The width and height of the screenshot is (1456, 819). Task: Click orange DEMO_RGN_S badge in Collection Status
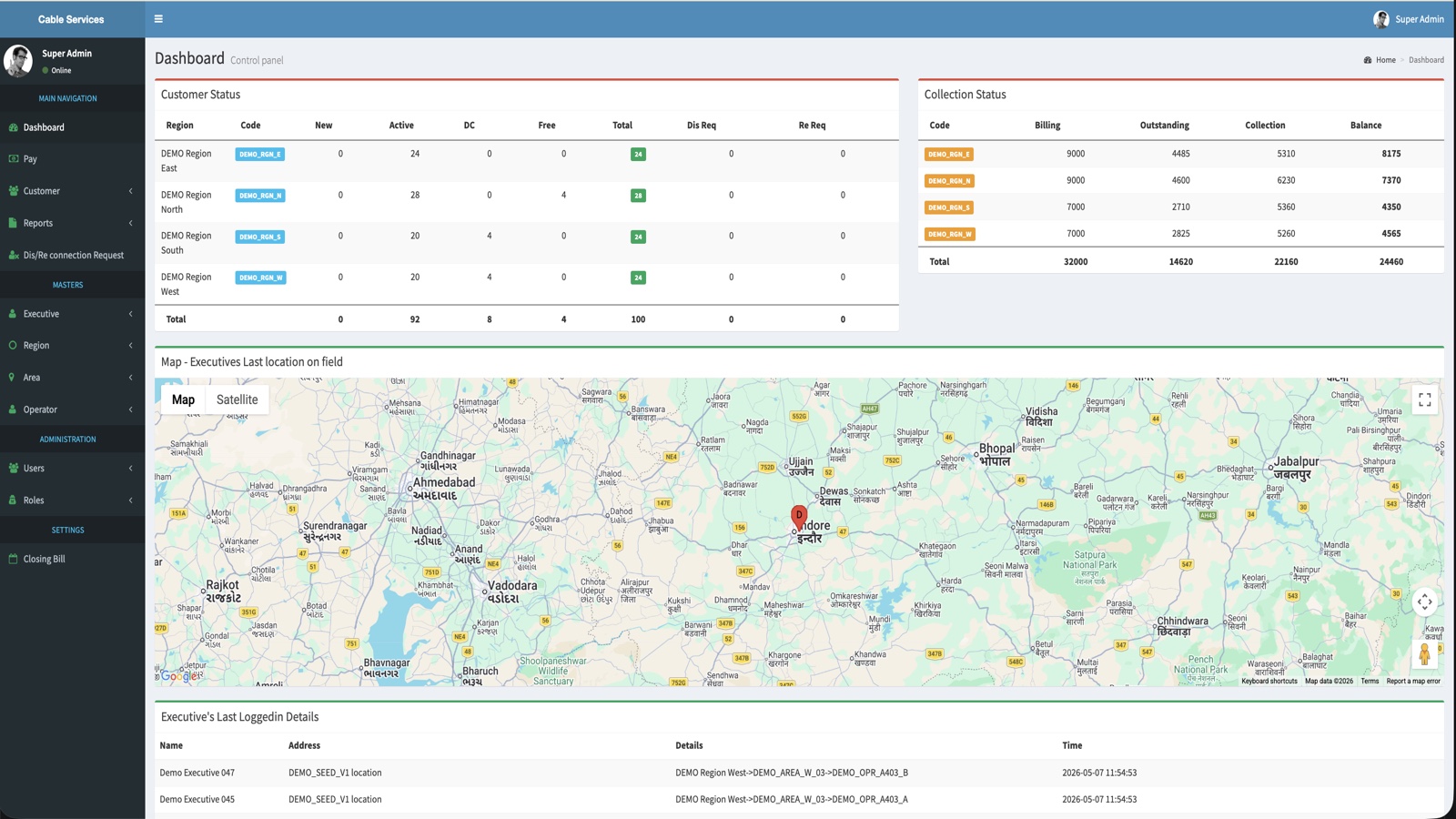pos(949,207)
